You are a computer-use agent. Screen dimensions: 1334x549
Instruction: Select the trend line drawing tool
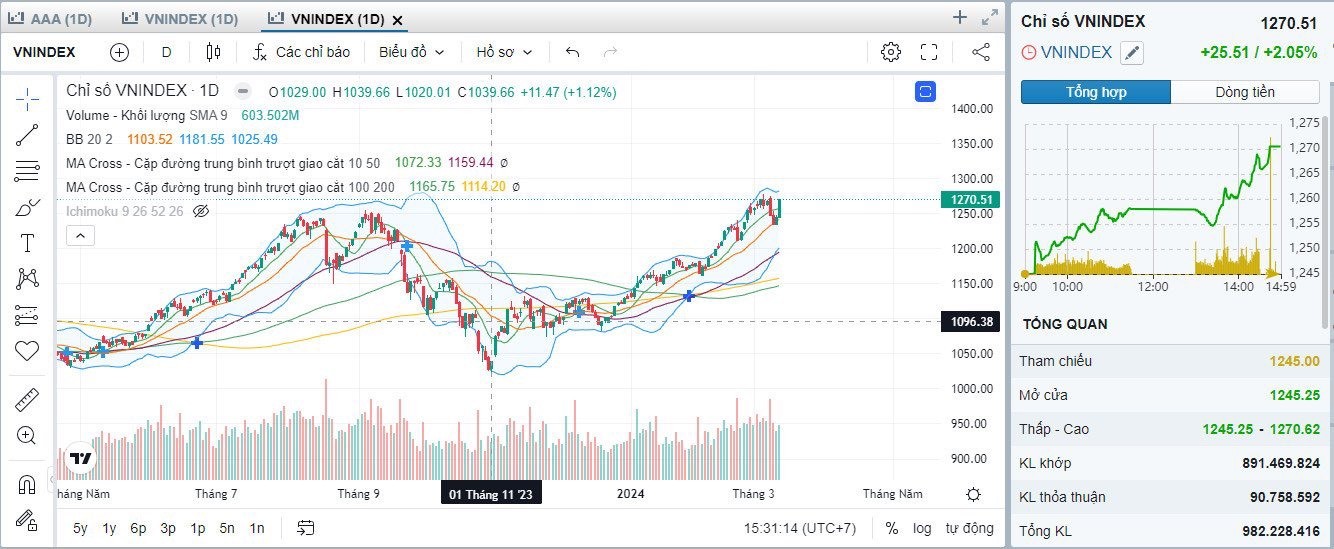point(27,135)
